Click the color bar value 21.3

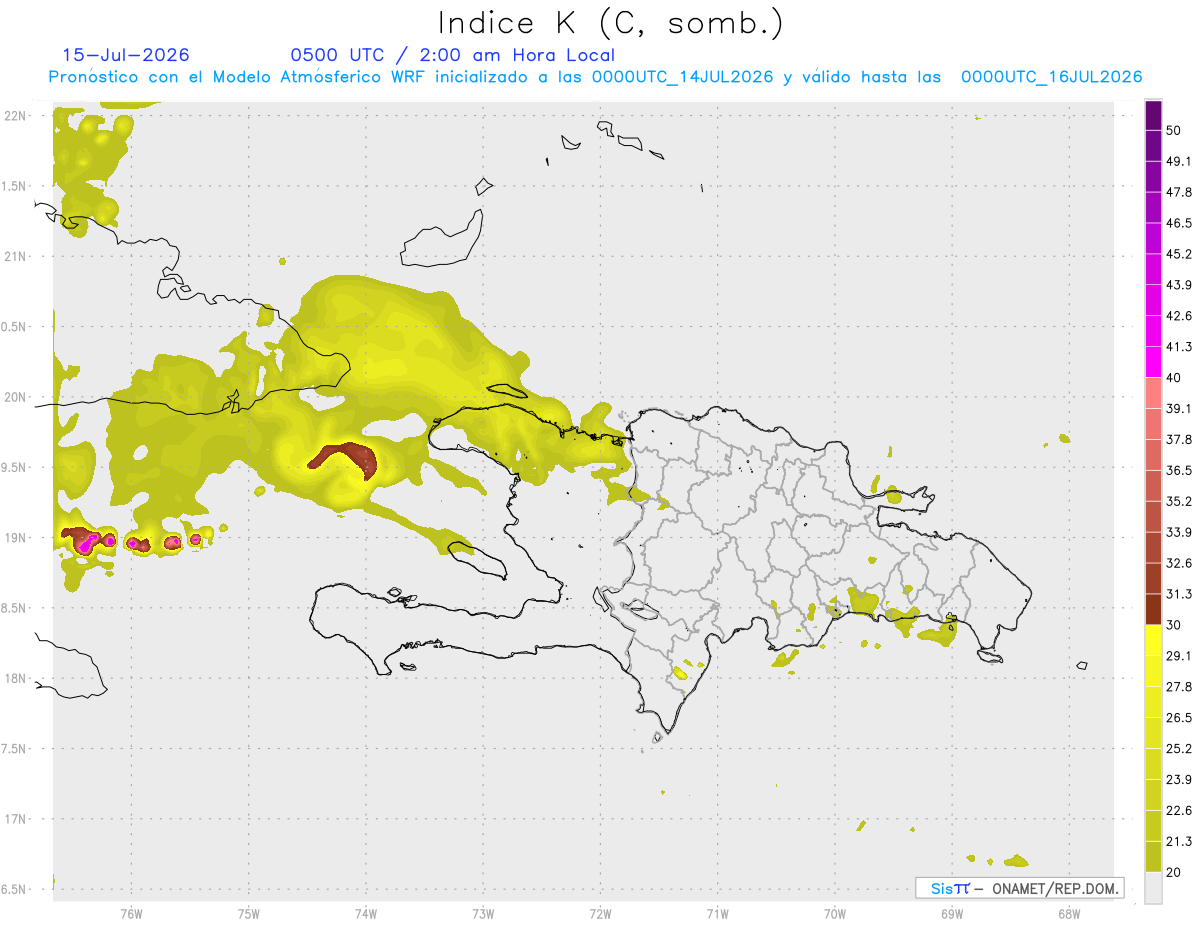click(x=1179, y=841)
